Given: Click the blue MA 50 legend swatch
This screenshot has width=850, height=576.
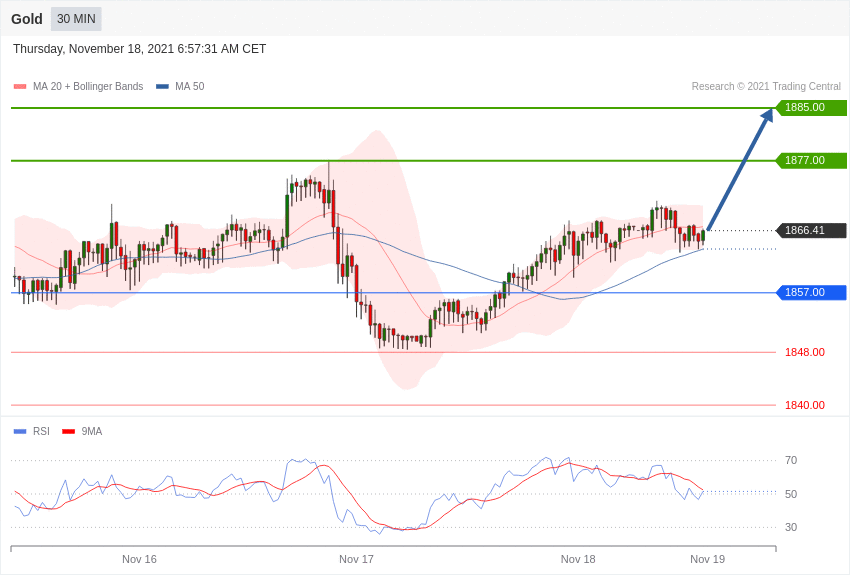Looking at the screenshot, I should tap(162, 87).
